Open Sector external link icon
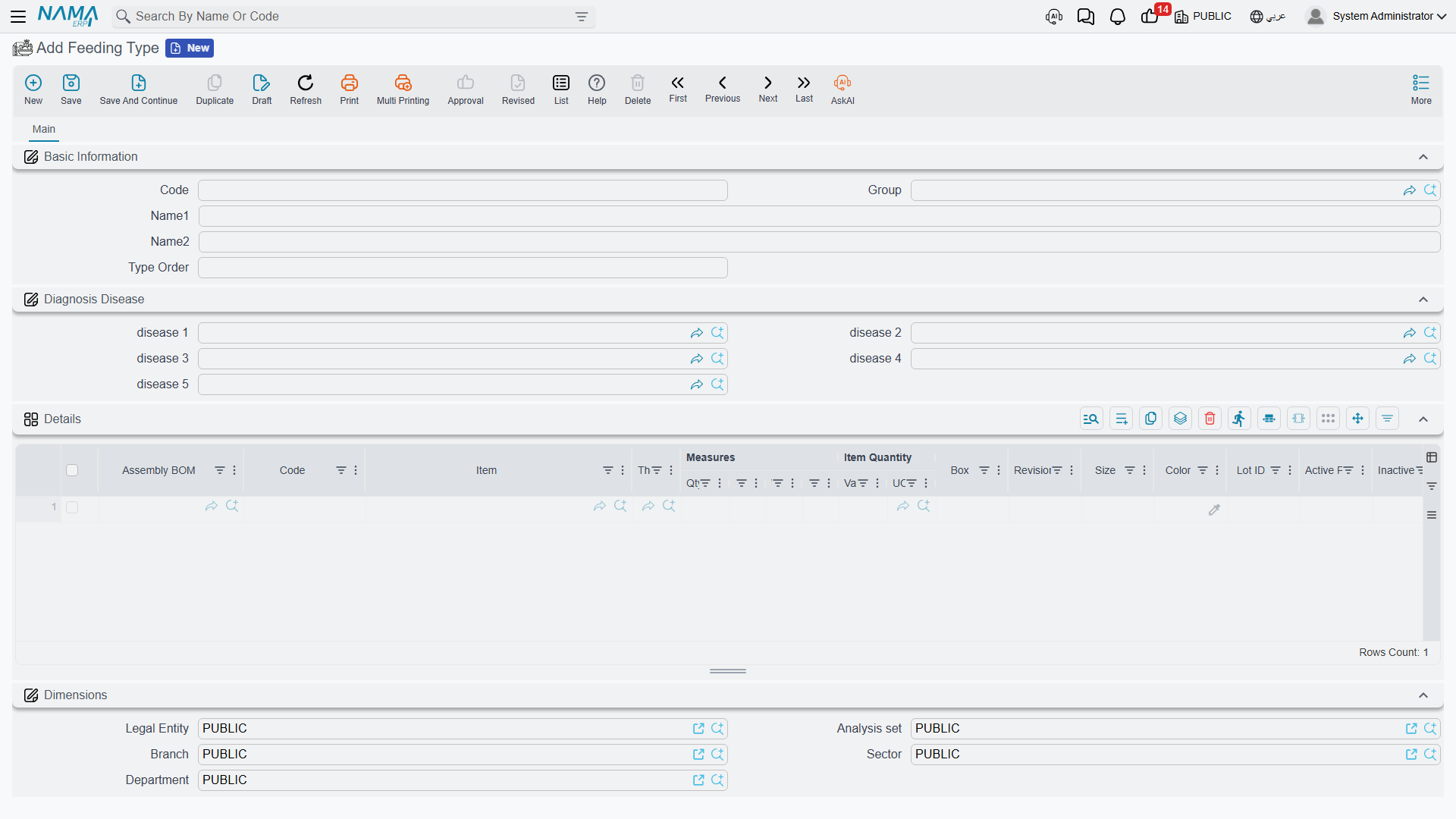Viewport: 1456px width, 819px height. tap(1411, 755)
